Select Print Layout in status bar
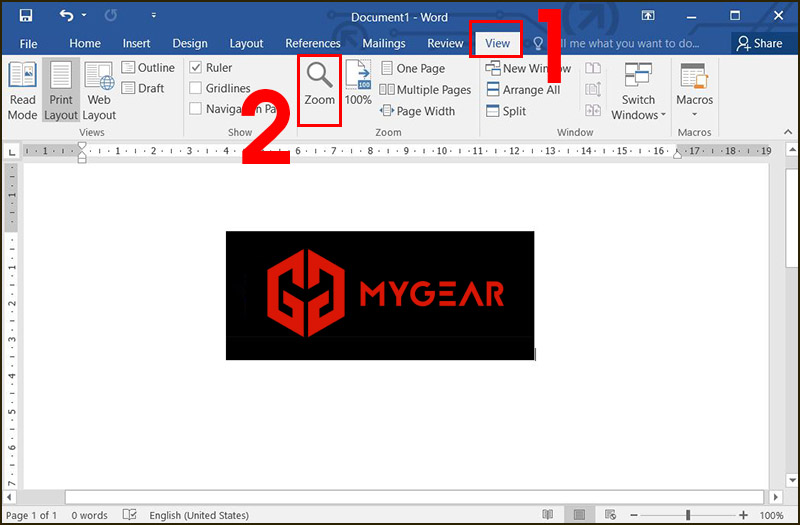The width and height of the screenshot is (800, 525). pyautogui.click(x=579, y=515)
